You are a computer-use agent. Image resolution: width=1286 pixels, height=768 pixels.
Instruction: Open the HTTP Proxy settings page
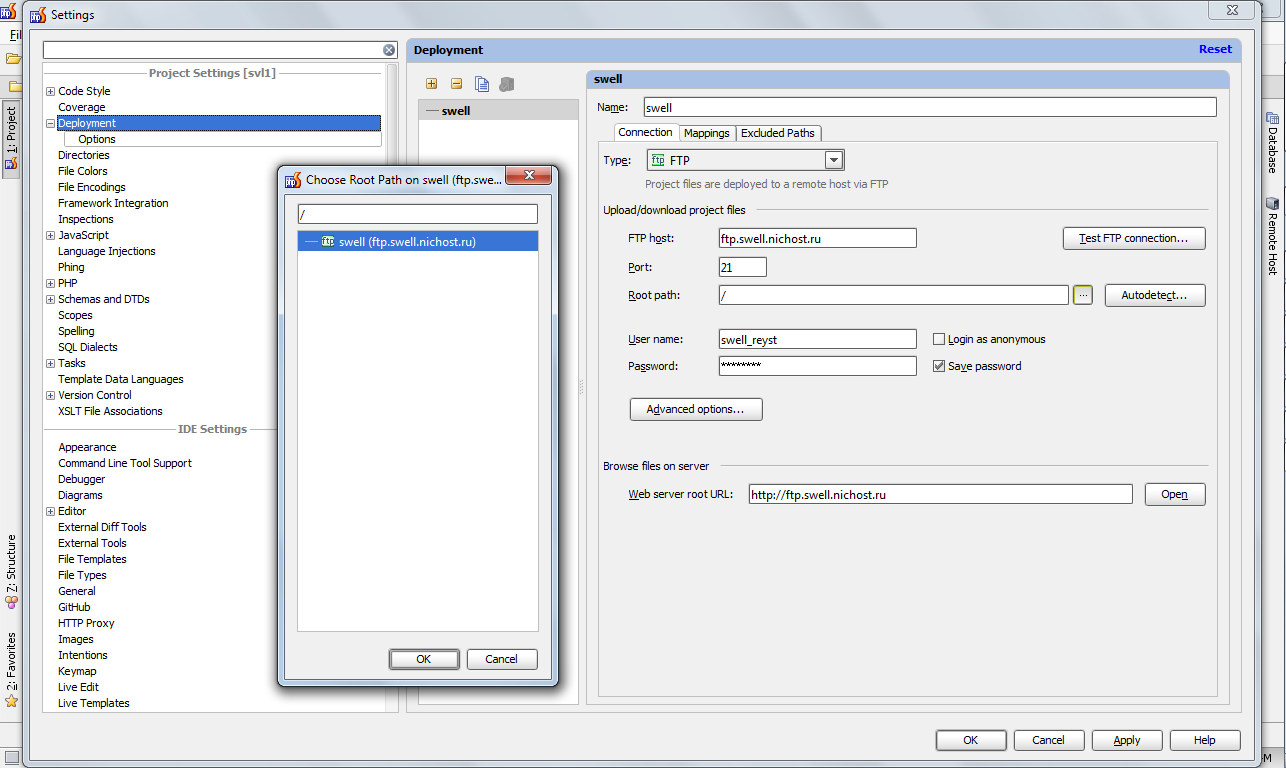pos(86,623)
